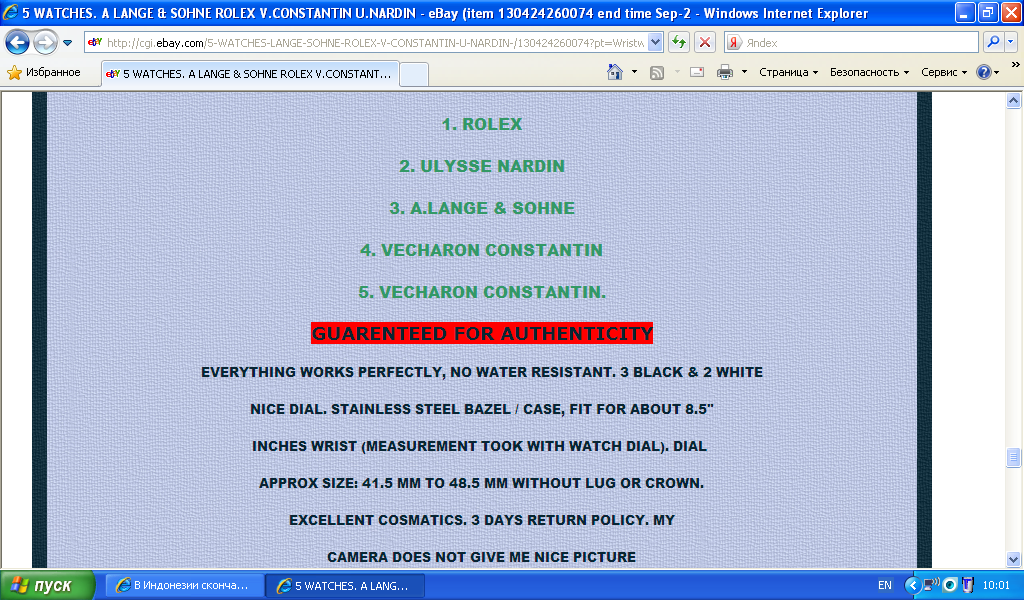Click the Forward navigation arrow
1024x612 pixels.
point(45,43)
